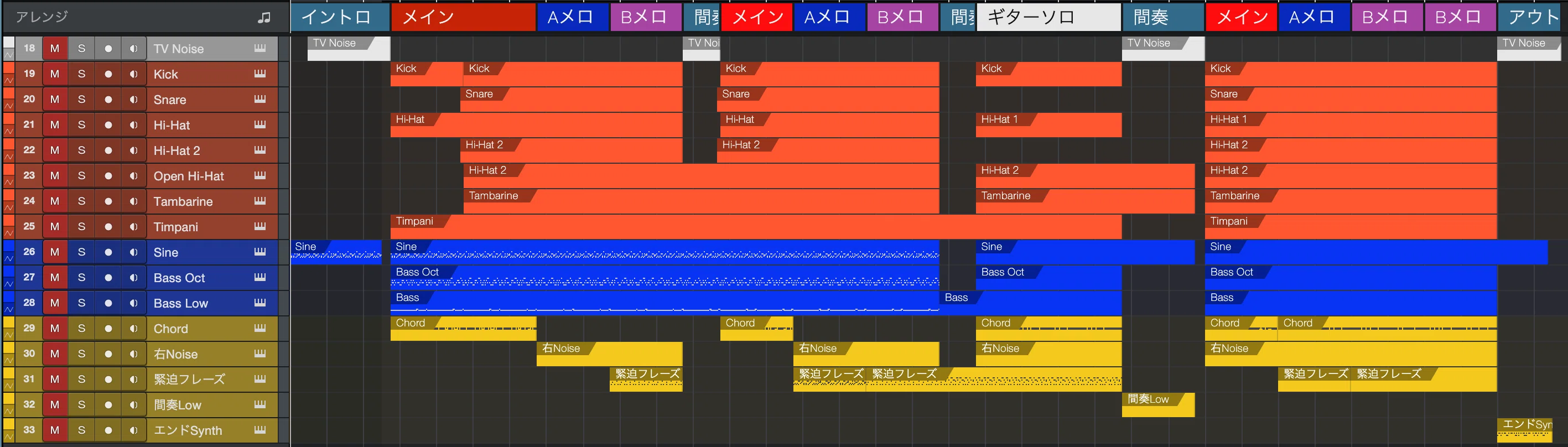Select the first メイン arranger section

coord(463,17)
